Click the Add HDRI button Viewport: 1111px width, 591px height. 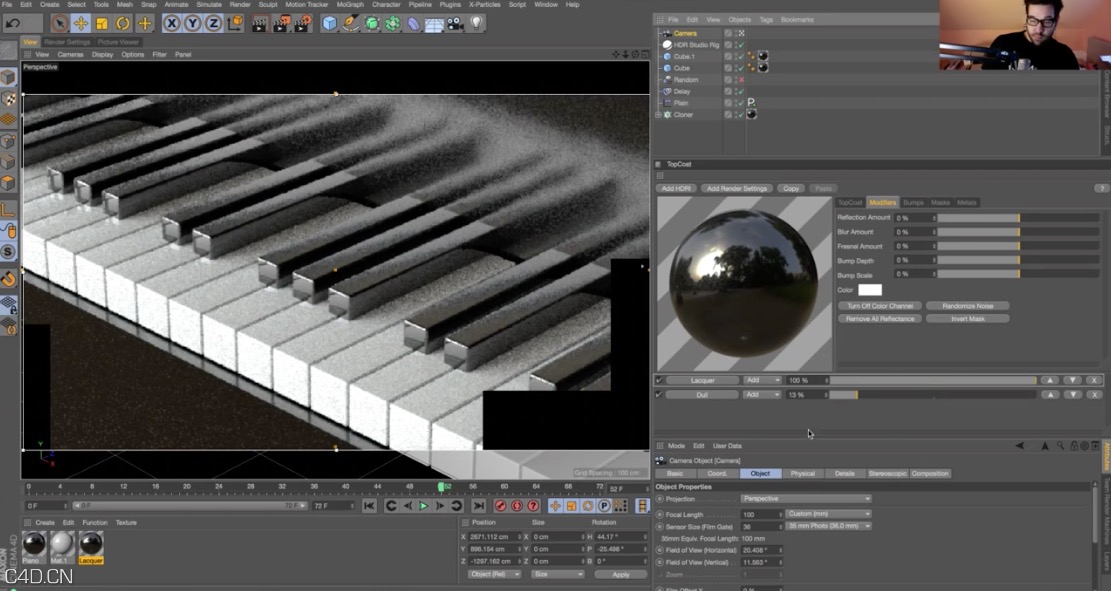[x=676, y=188]
